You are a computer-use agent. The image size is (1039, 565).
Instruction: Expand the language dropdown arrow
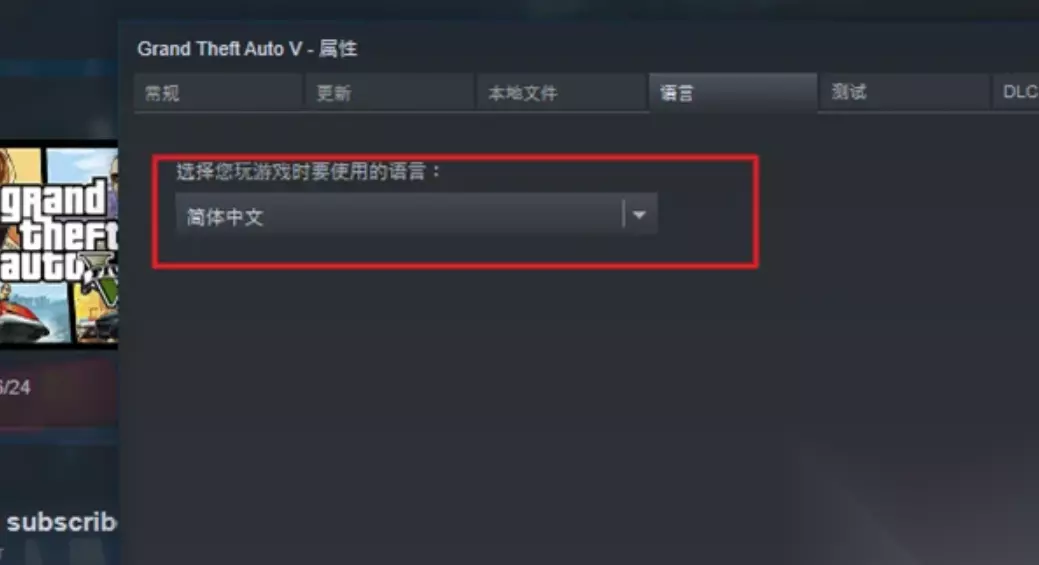[639, 215]
